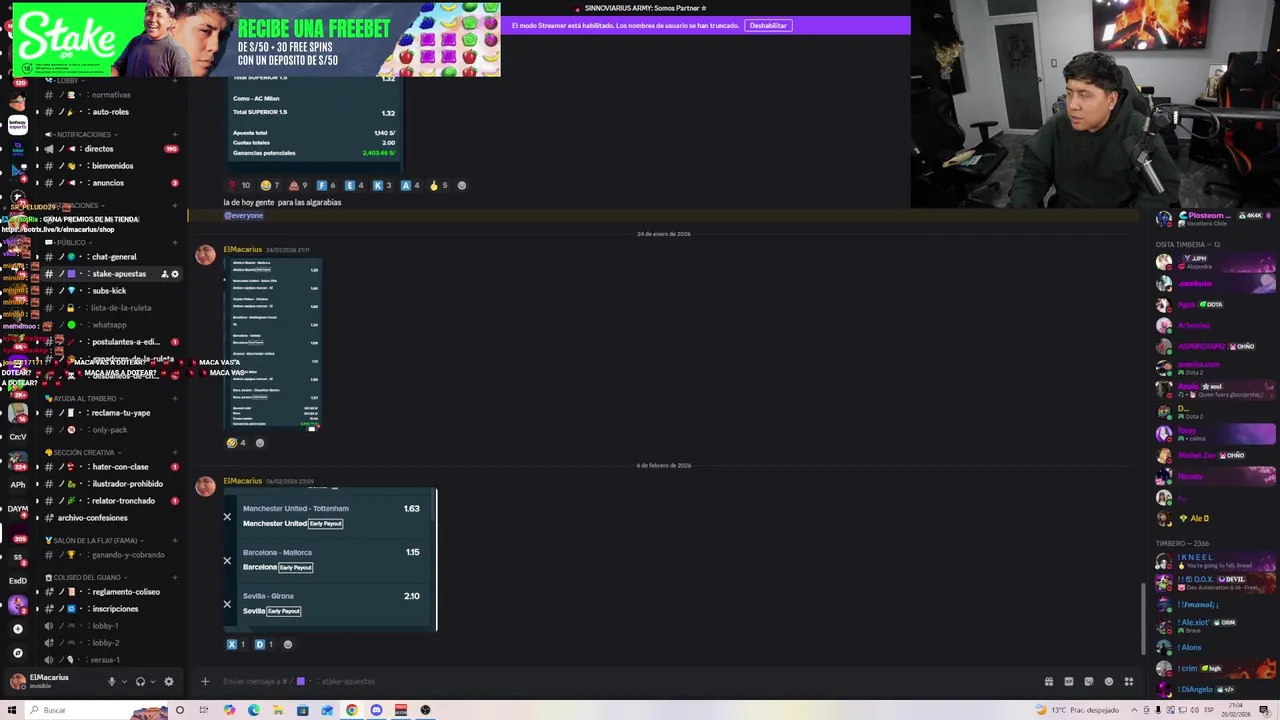Image resolution: width=1280 pixels, height=720 pixels.
Task: Open the sticker picker icon
Action: (x=1089, y=682)
